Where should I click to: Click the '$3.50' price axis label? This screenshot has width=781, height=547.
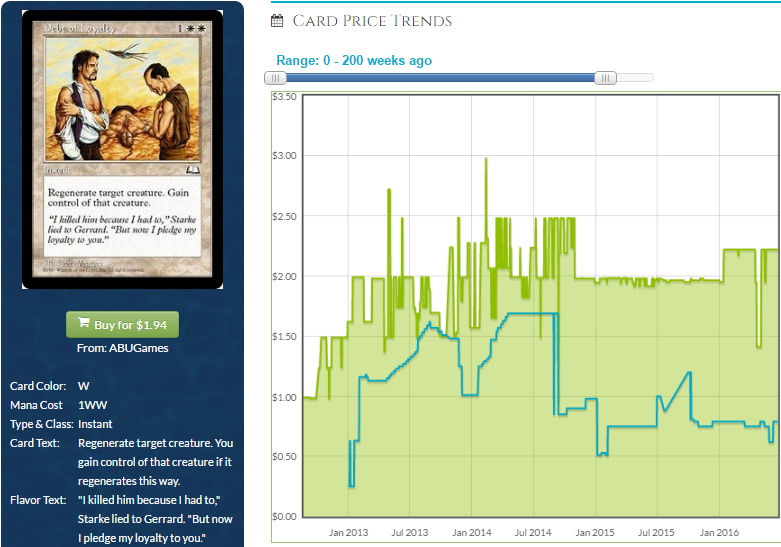(x=284, y=97)
